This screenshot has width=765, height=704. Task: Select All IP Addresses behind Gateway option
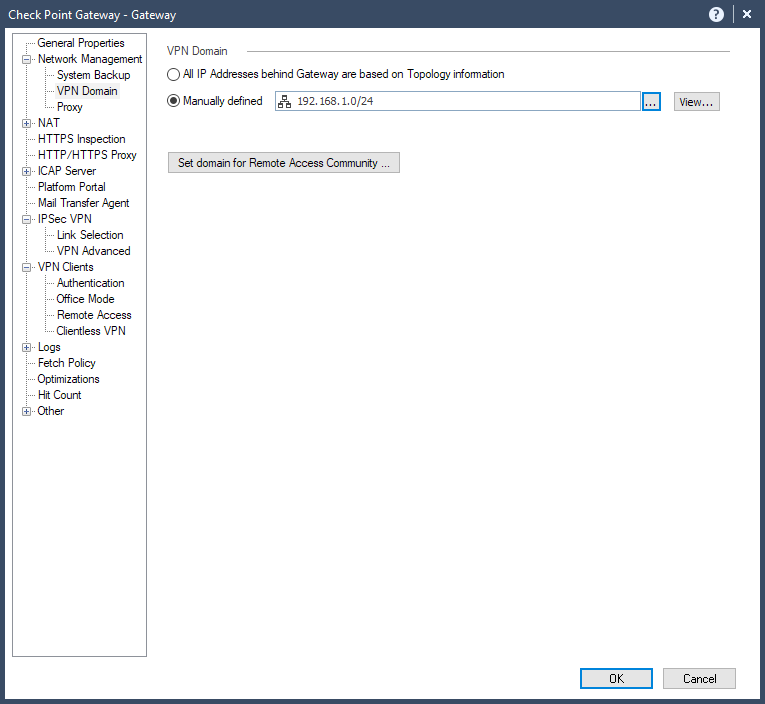[174, 74]
